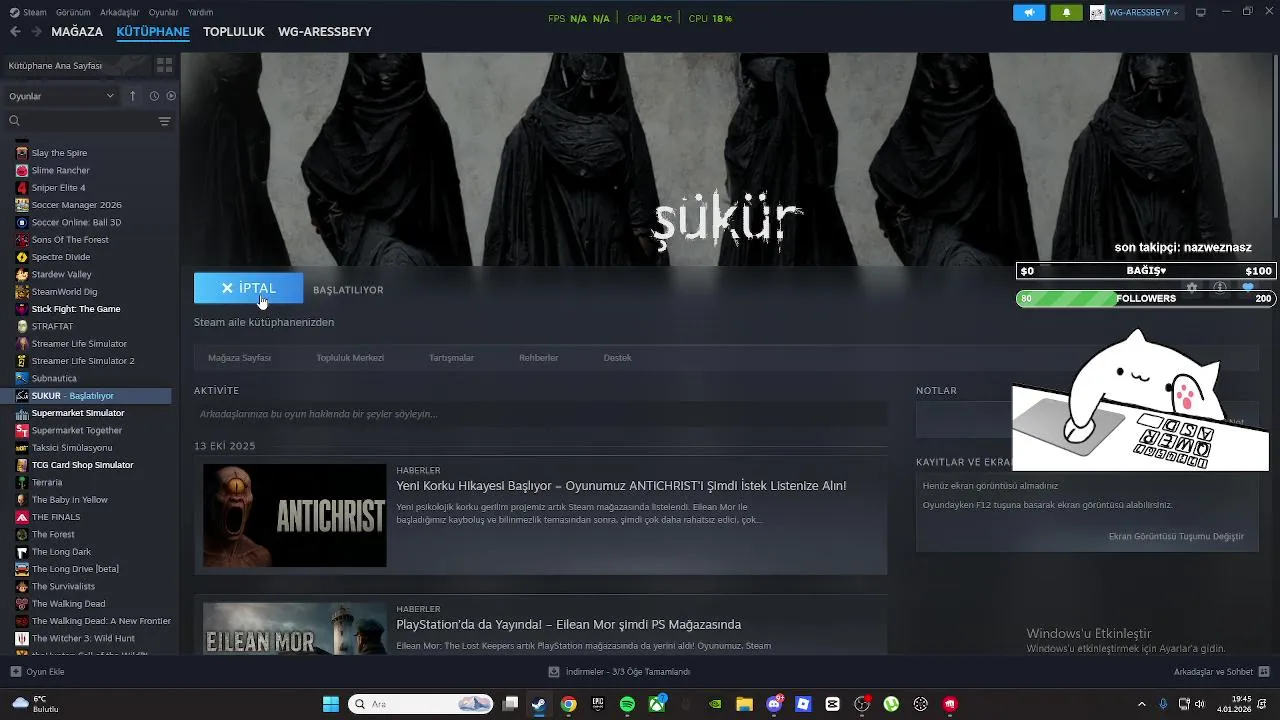Go forward with the navigation arrow

37,32
